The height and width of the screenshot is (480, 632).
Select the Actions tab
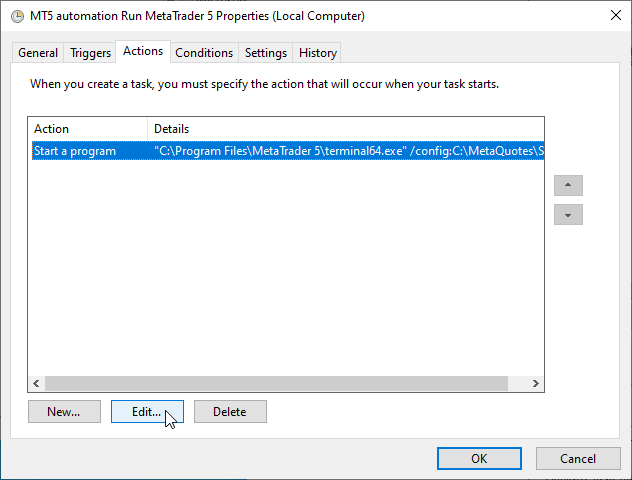tap(143, 51)
